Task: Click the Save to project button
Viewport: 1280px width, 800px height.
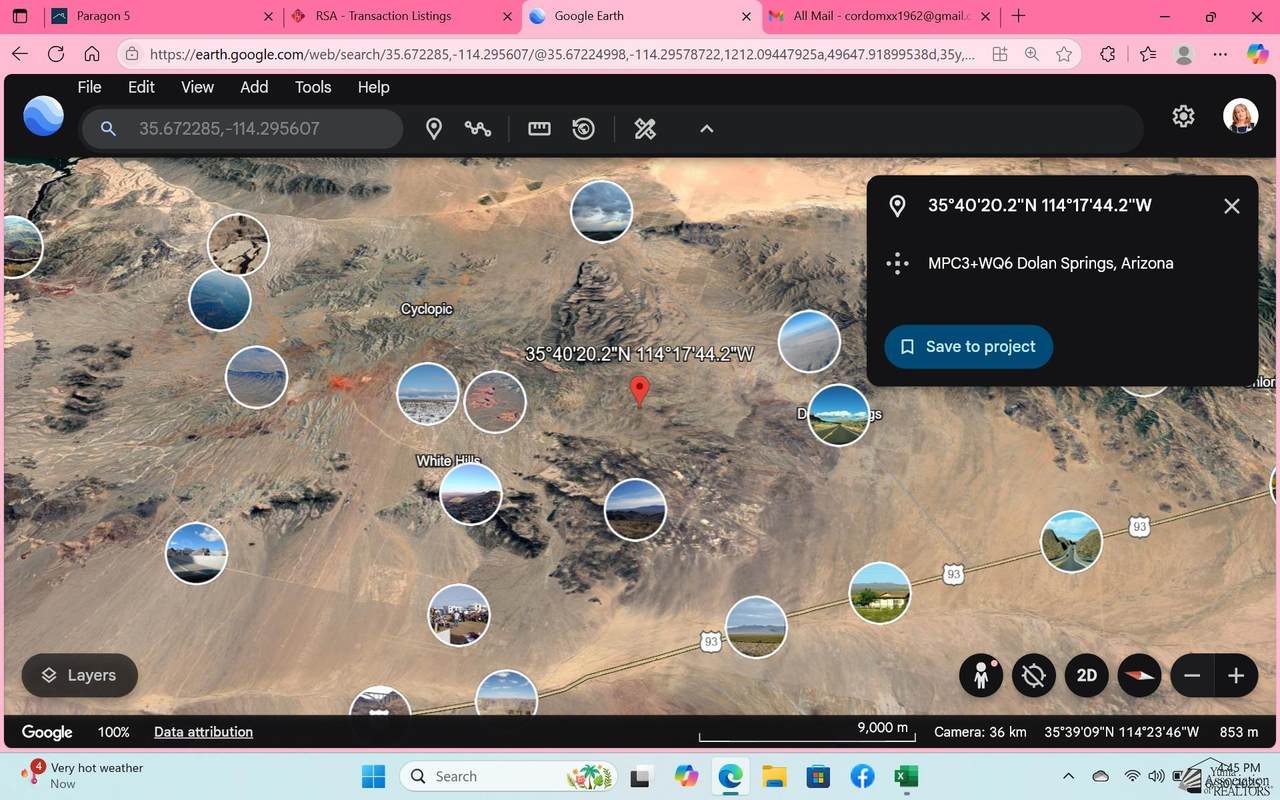Action: pyautogui.click(x=968, y=347)
